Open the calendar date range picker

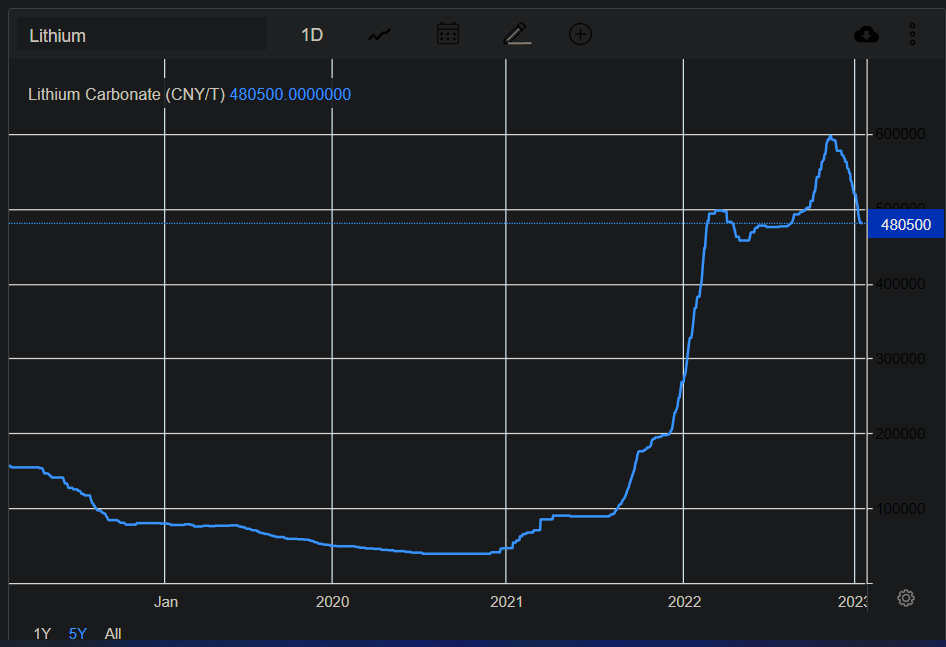448,34
